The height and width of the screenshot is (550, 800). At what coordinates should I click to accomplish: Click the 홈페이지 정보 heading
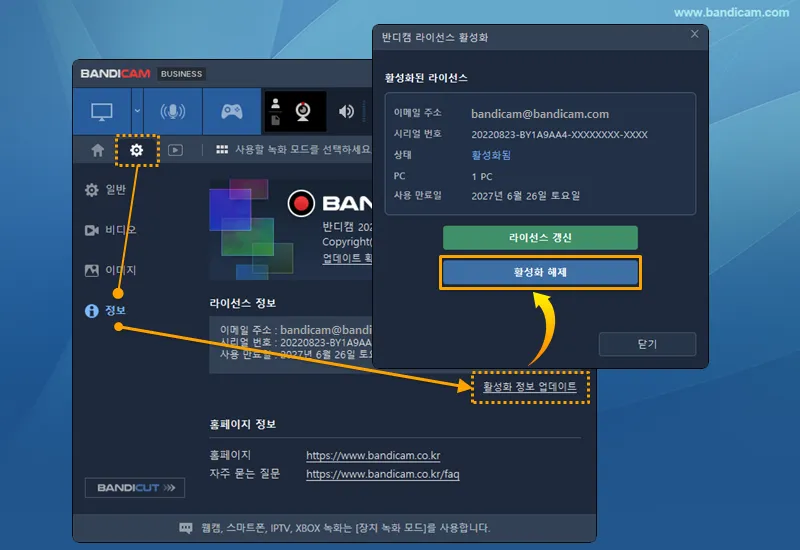coord(243,424)
